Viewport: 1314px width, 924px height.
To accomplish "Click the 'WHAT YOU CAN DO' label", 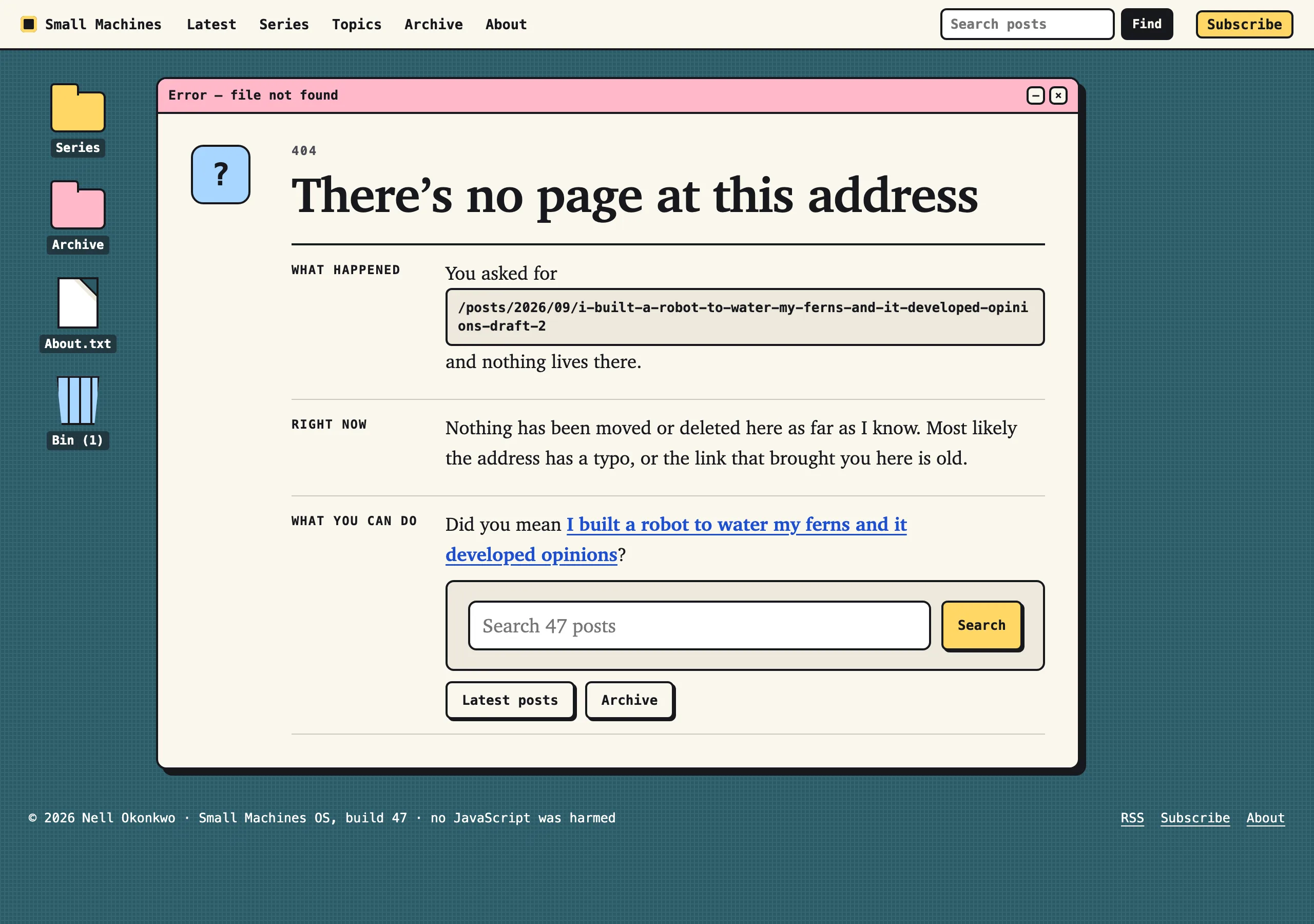I will coord(354,521).
